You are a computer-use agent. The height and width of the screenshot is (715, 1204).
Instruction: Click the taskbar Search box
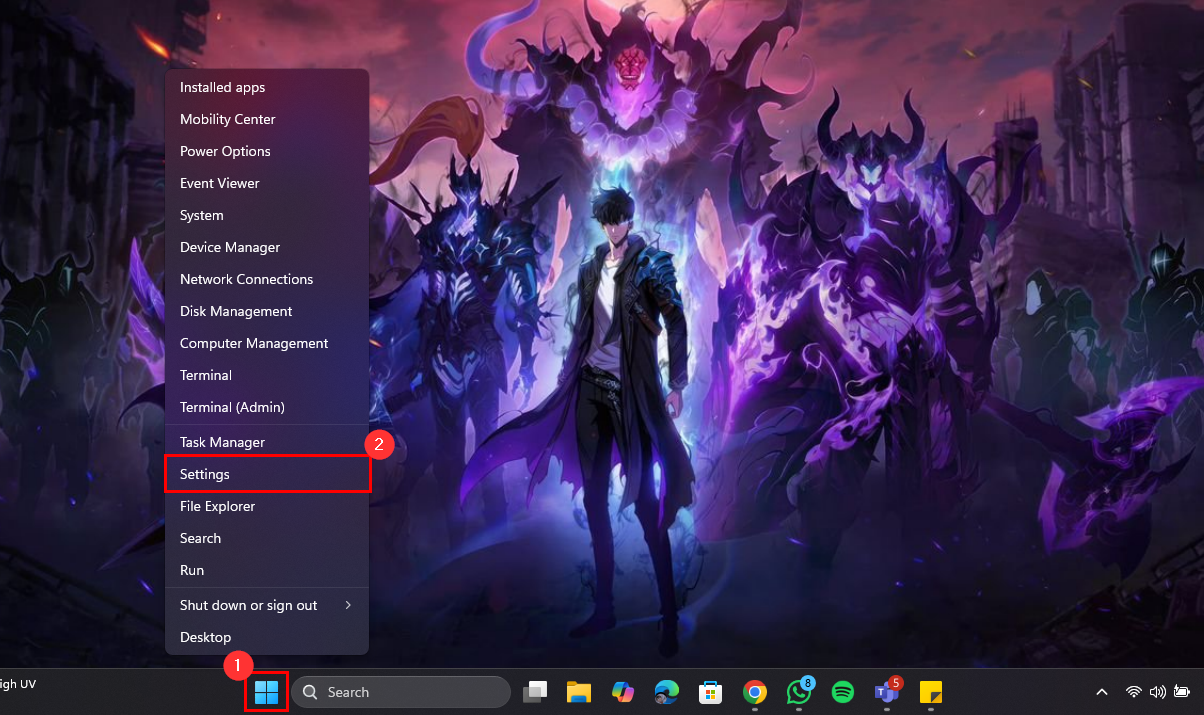tap(401, 692)
